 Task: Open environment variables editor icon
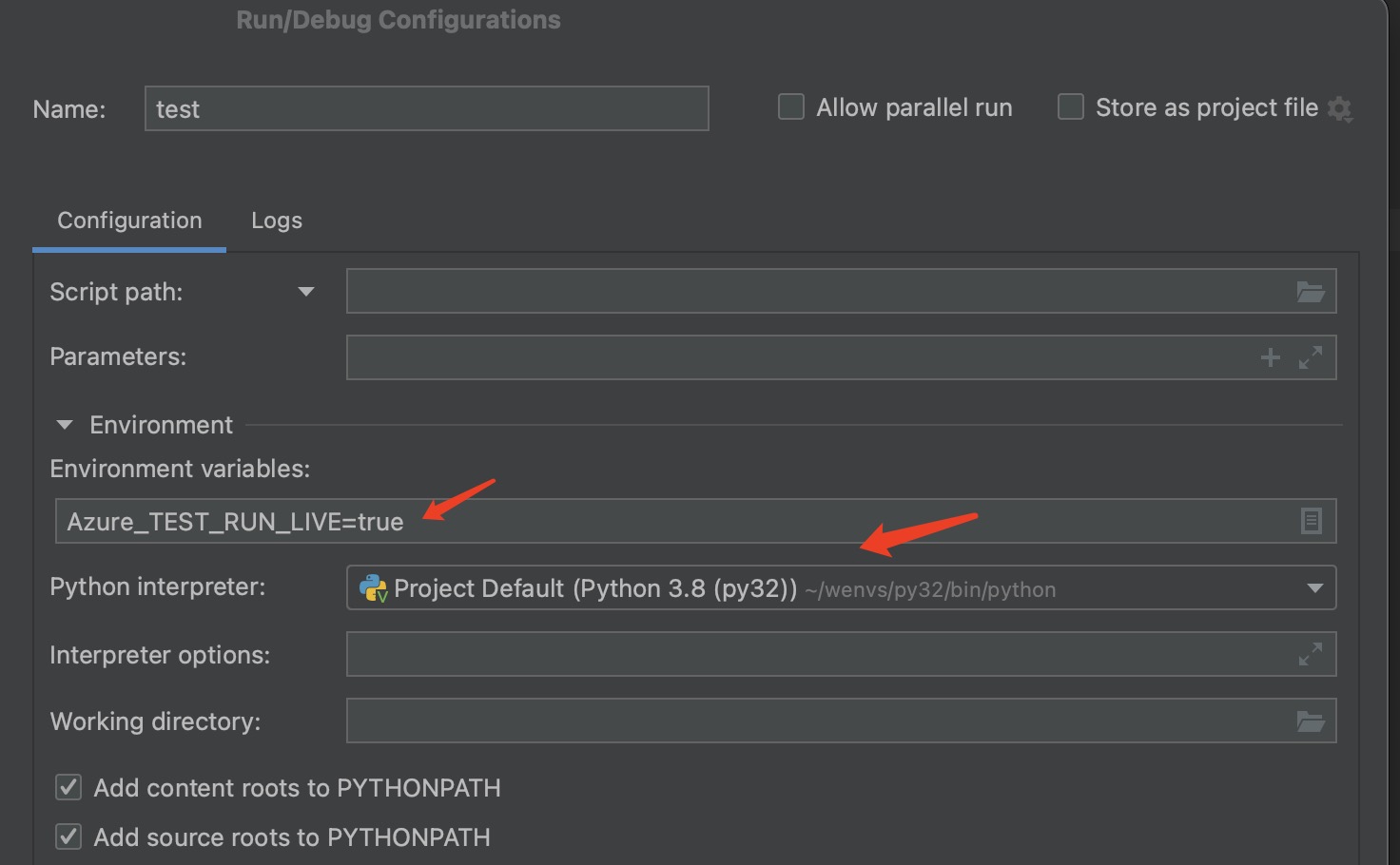coord(1311,521)
